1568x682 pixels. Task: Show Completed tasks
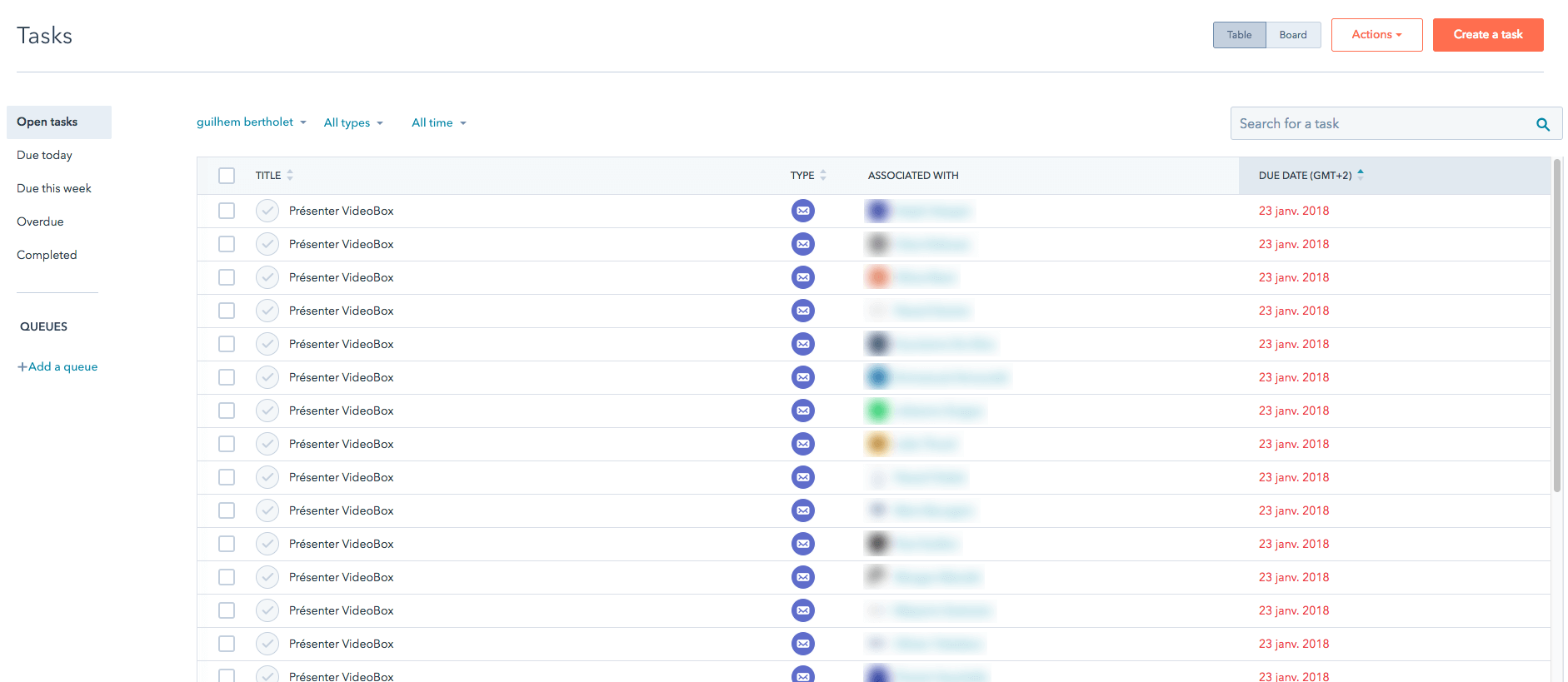pos(47,255)
